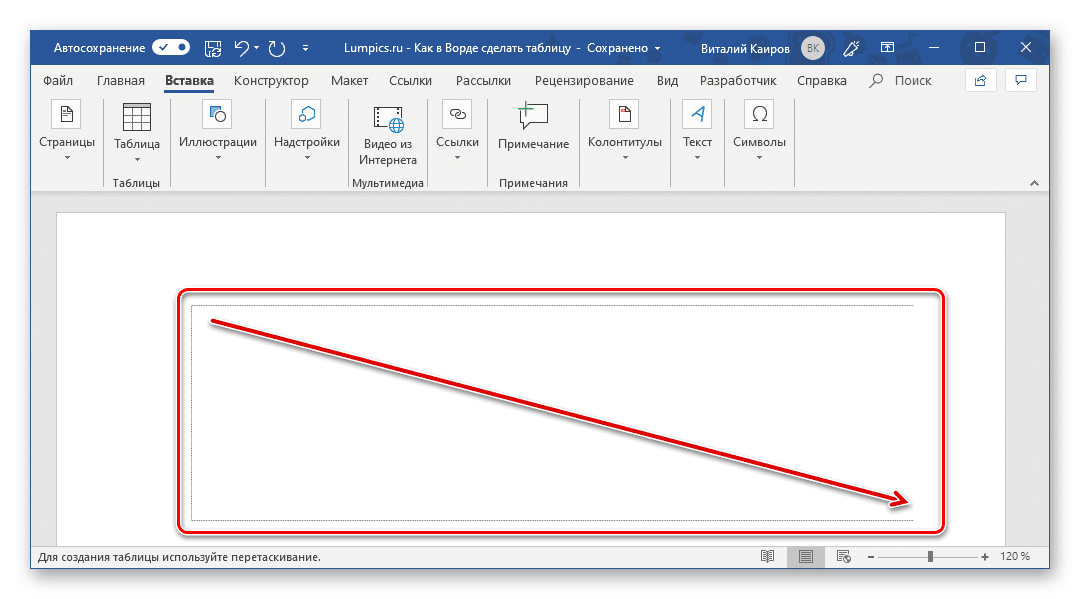Switch to Read Mode view icon
Image resolution: width=1080 pixels, height=599 pixels.
[x=767, y=556]
